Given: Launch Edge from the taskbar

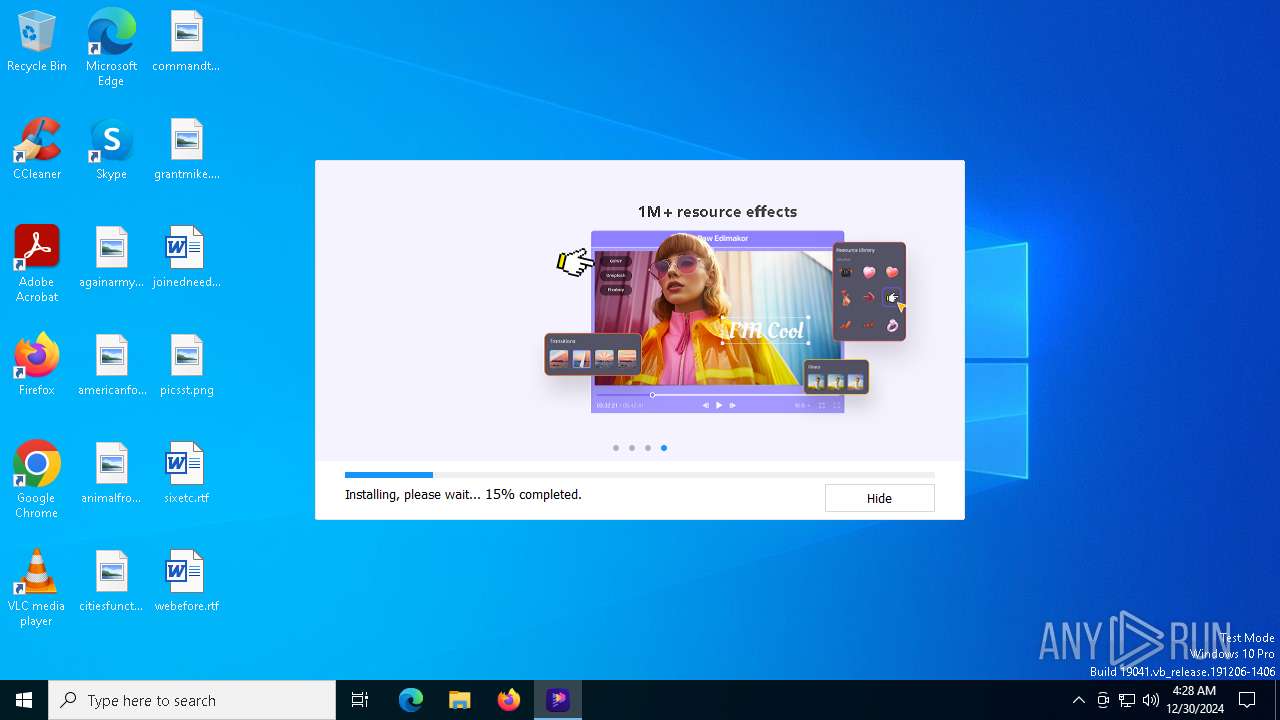Looking at the screenshot, I should [411, 700].
